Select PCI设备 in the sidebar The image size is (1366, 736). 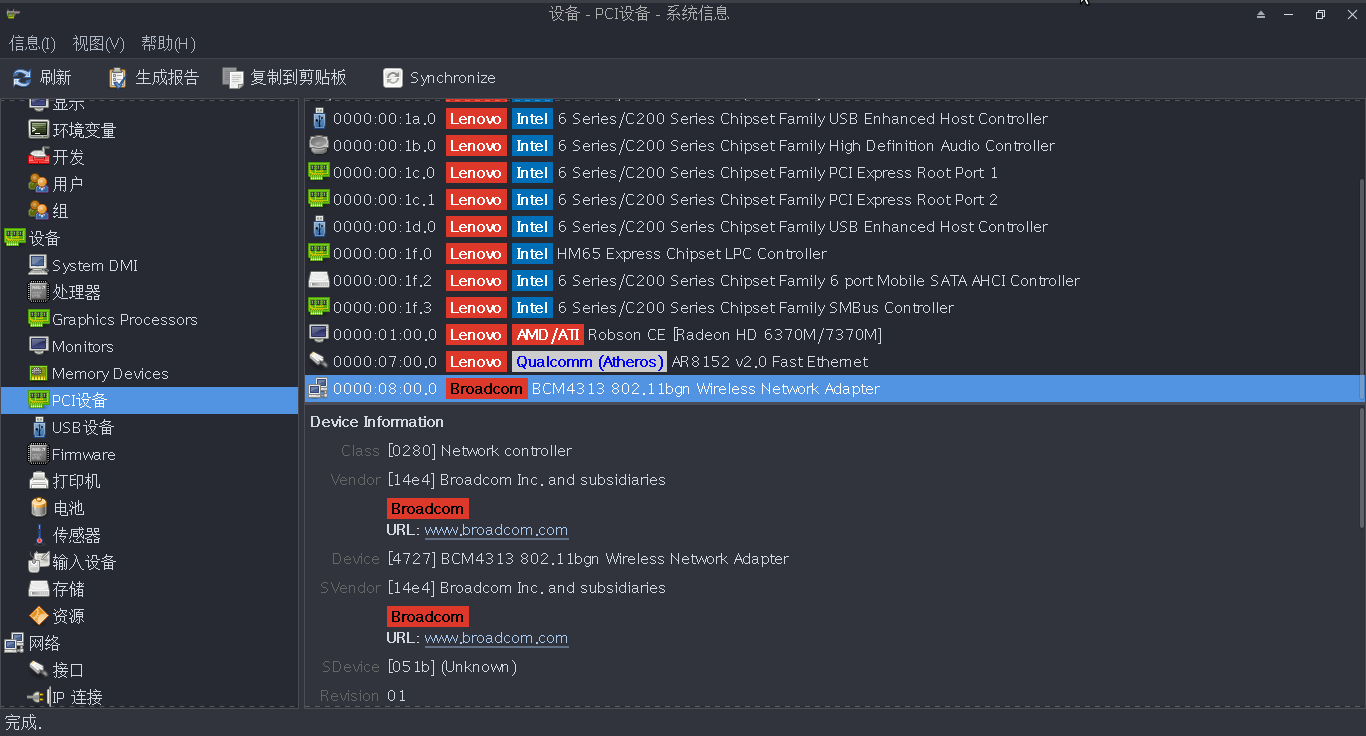pos(150,400)
